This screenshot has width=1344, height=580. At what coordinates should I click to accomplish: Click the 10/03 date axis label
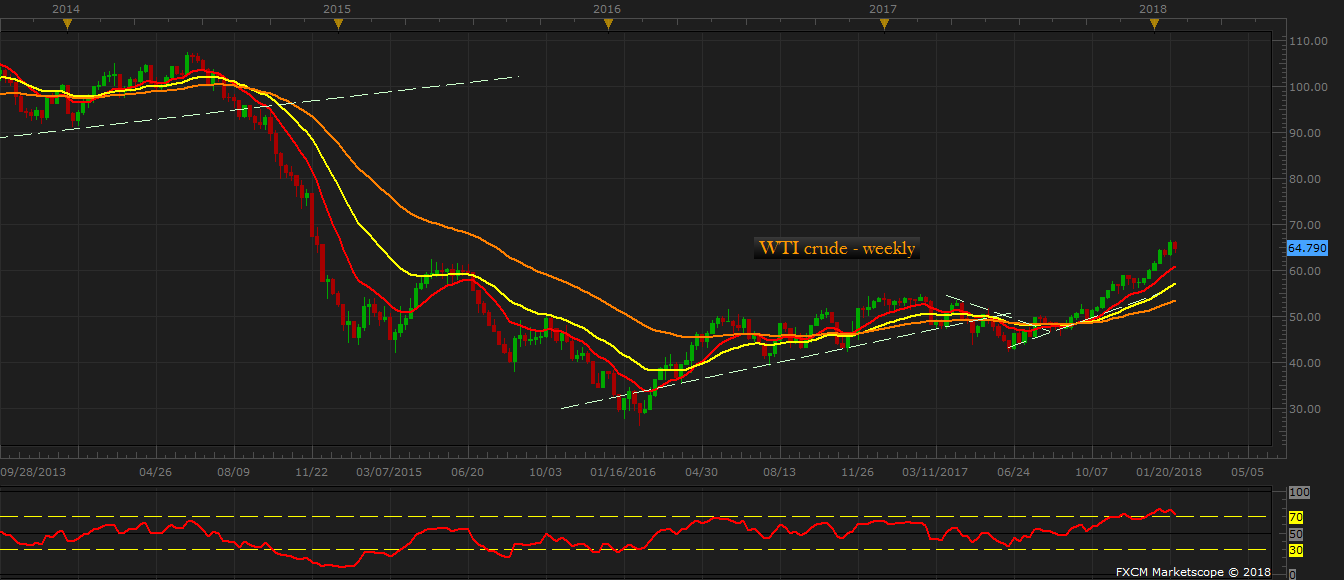546,471
